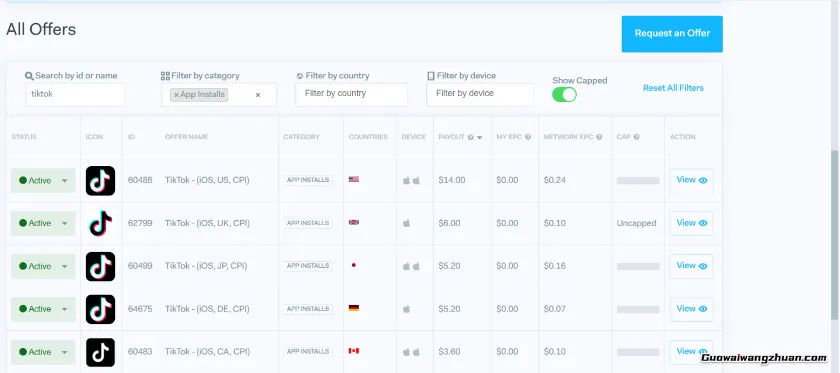The width and height of the screenshot is (840, 373).
Task: Click the $14.00 payout value
Action: [452, 181]
